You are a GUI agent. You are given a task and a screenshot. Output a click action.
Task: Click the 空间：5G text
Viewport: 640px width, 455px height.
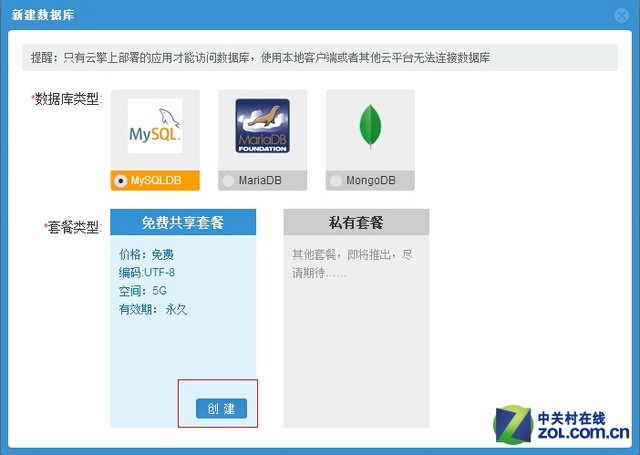tap(142, 291)
